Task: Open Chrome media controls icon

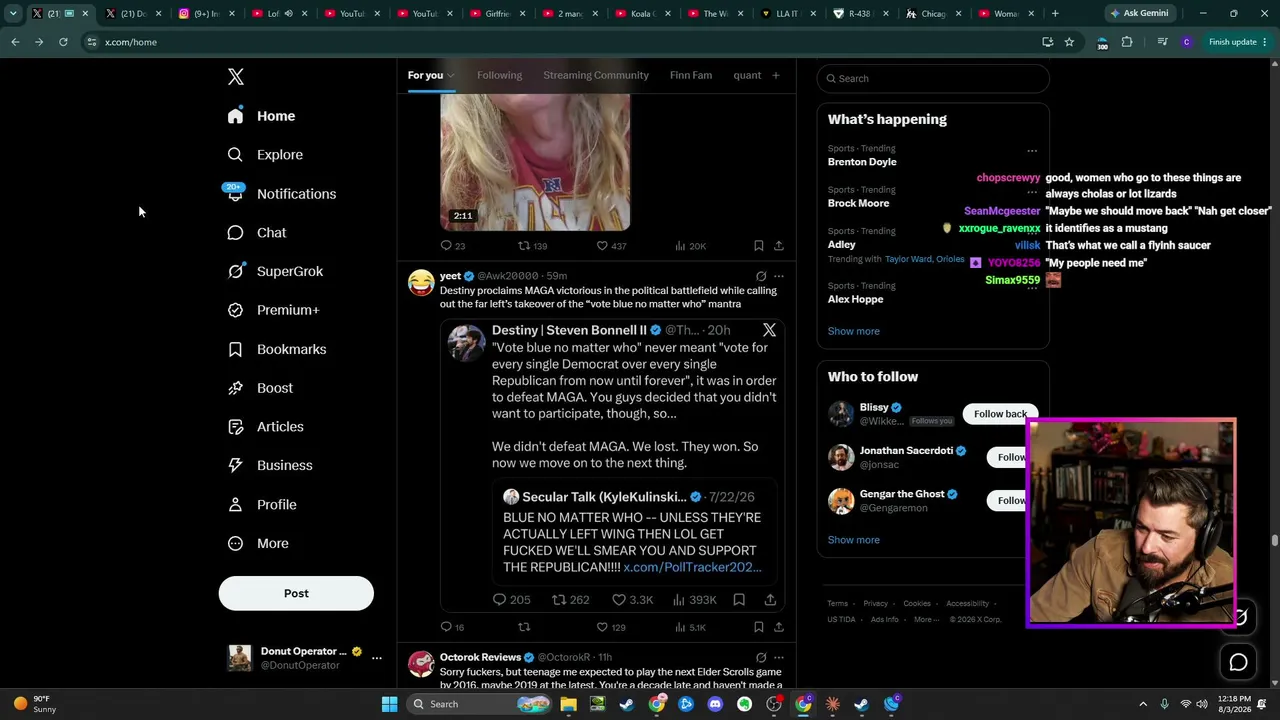Action: click(x=1162, y=42)
